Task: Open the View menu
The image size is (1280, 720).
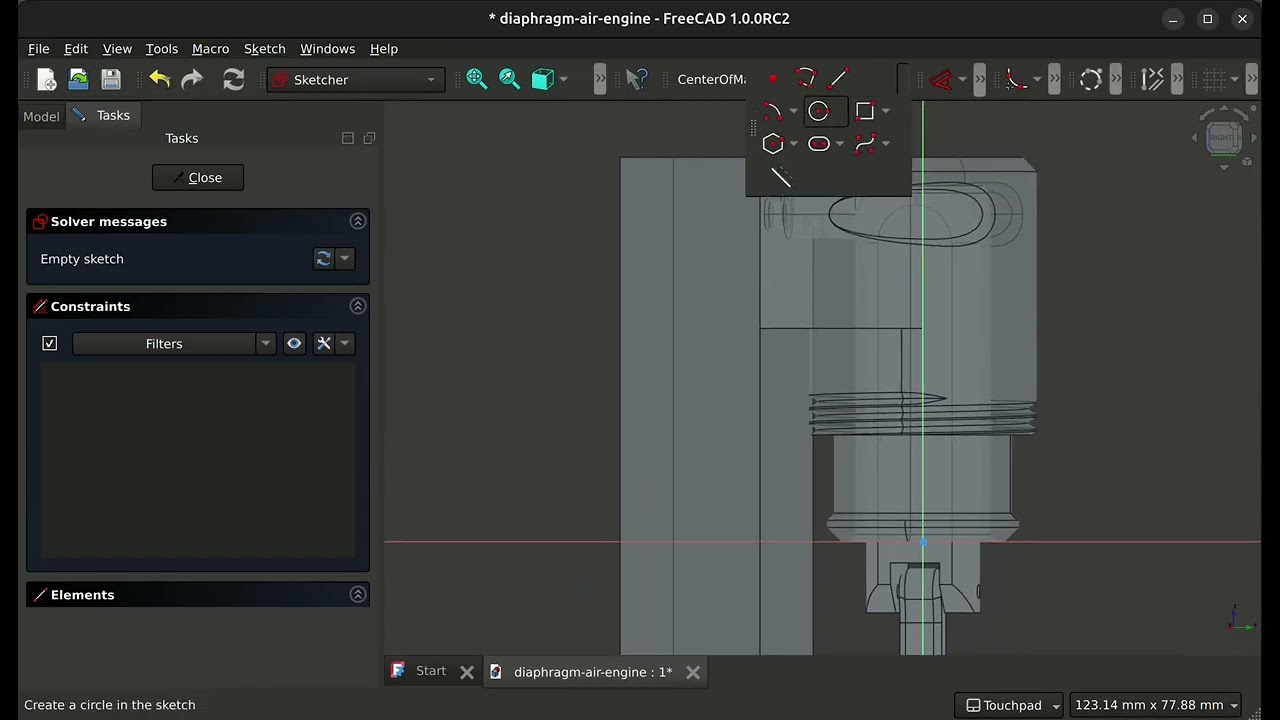Action: (x=117, y=49)
